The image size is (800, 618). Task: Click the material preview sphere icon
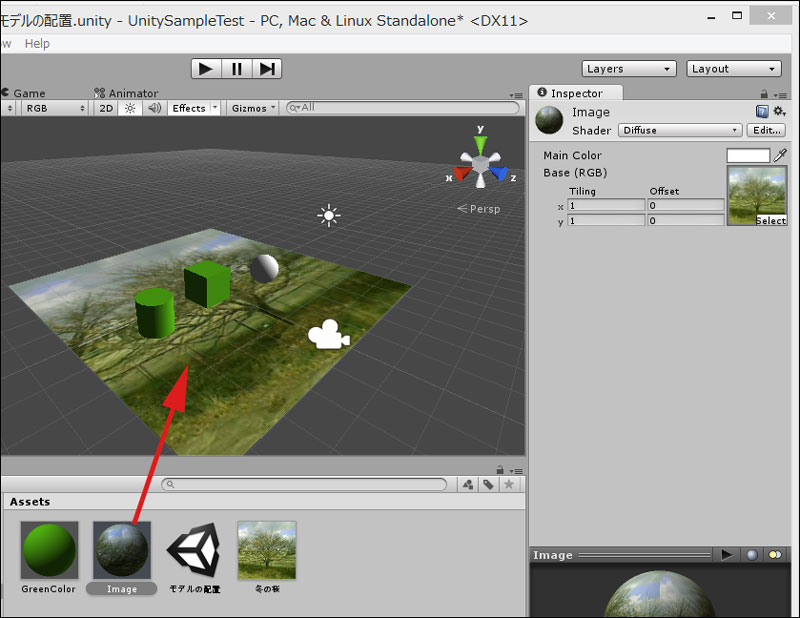pyautogui.click(x=549, y=120)
